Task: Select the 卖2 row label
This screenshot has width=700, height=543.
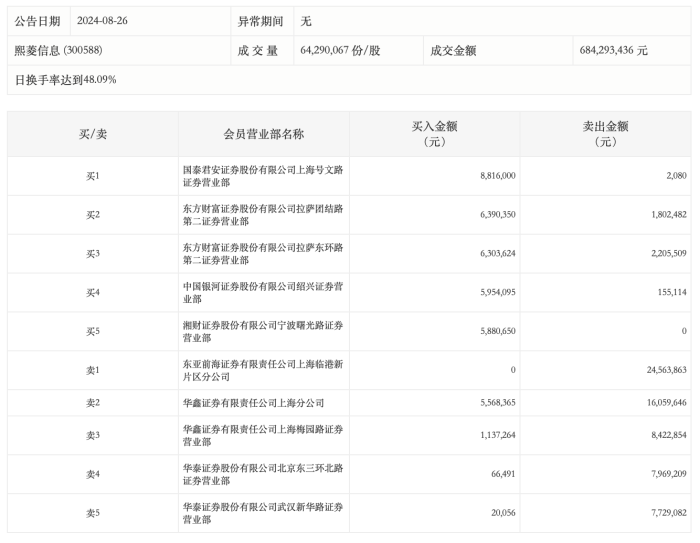Action: (x=93, y=403)
